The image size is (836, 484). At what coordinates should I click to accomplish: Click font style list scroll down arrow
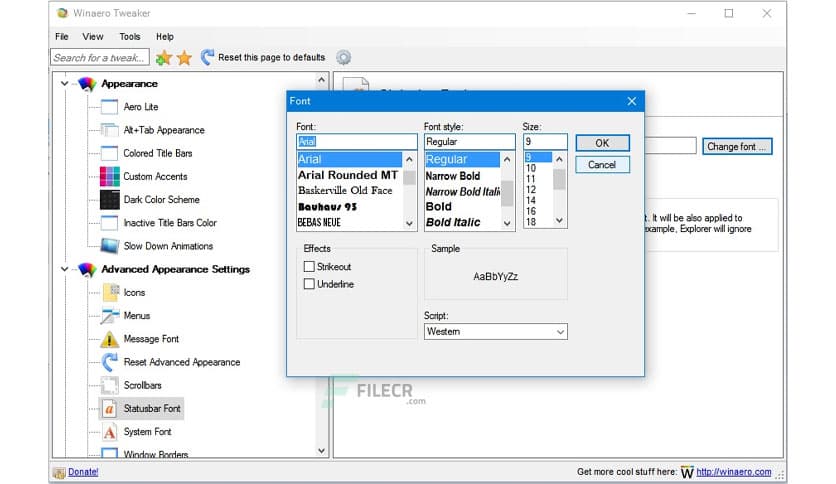pyautogui.click(x=507, y=223)
